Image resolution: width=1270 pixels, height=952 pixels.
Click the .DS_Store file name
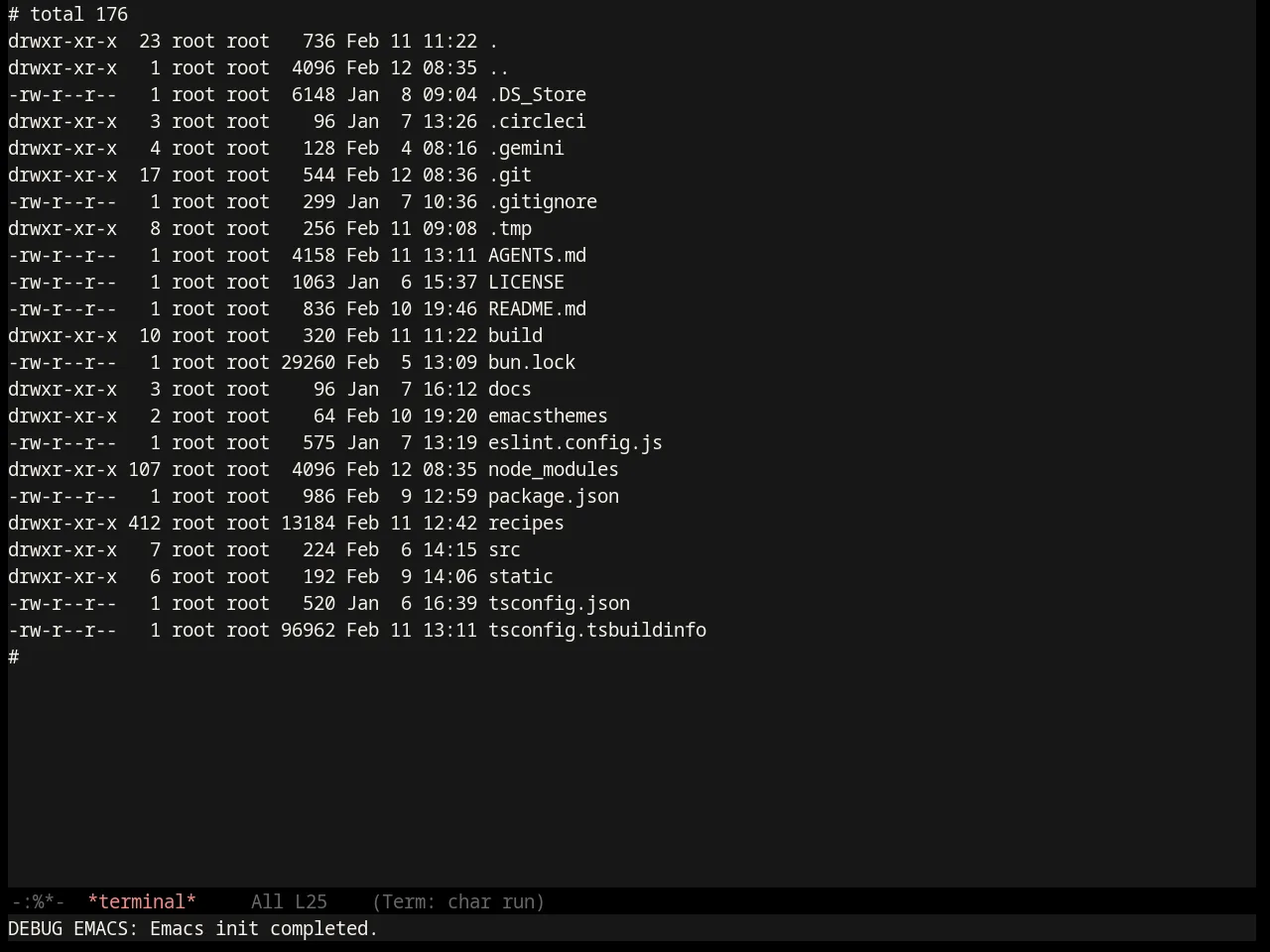[537, 94]
